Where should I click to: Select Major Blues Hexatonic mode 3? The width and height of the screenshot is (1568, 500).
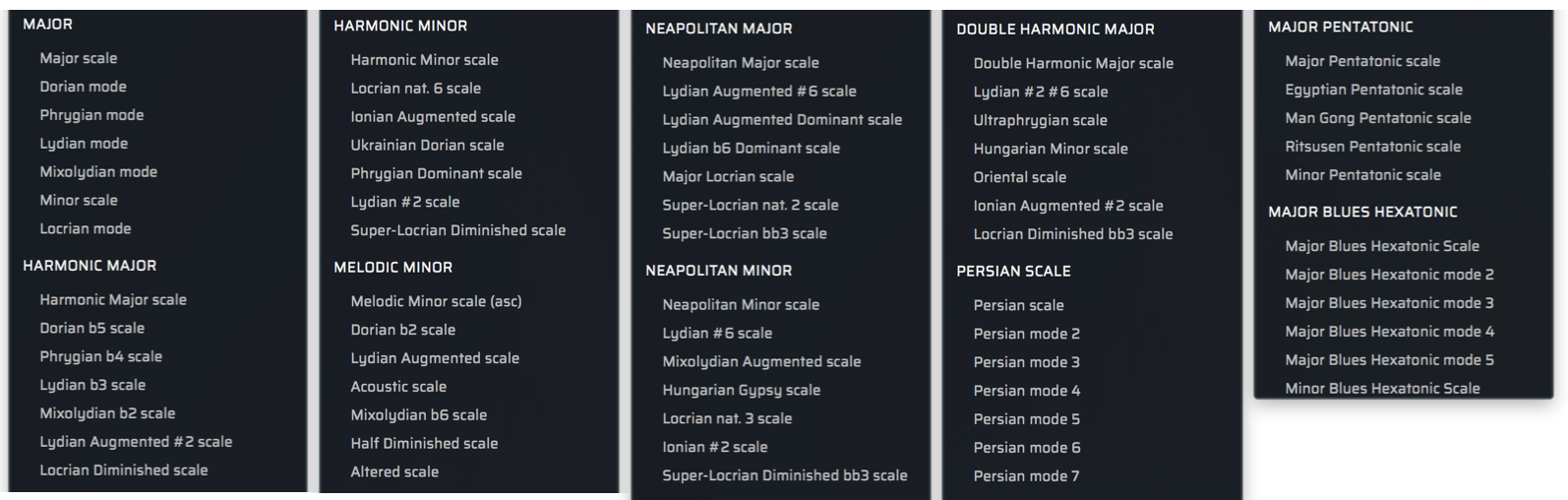(1389, 303)
